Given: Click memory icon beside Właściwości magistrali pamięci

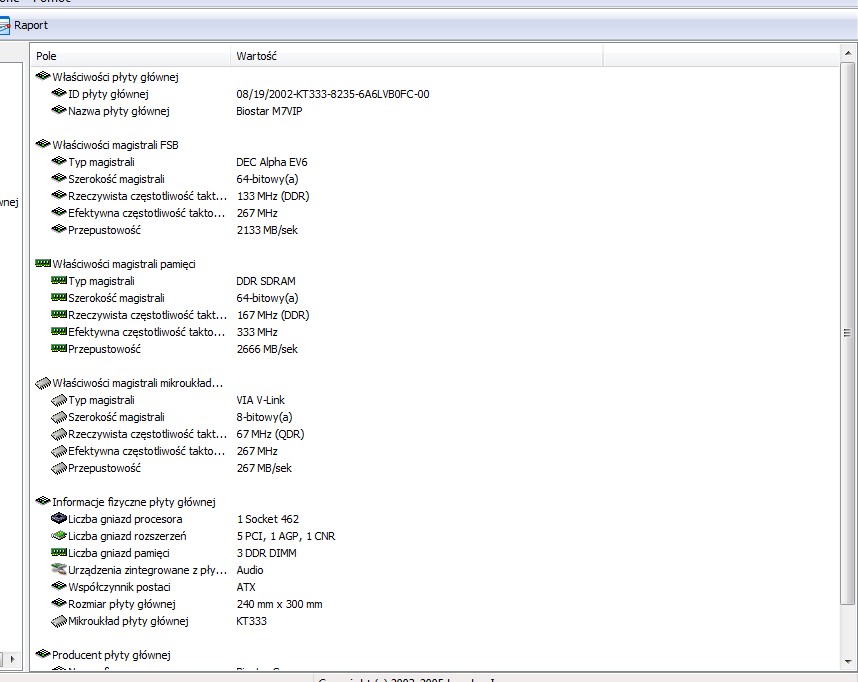Looking at the screenshot, I should click(x=43, y=263).
